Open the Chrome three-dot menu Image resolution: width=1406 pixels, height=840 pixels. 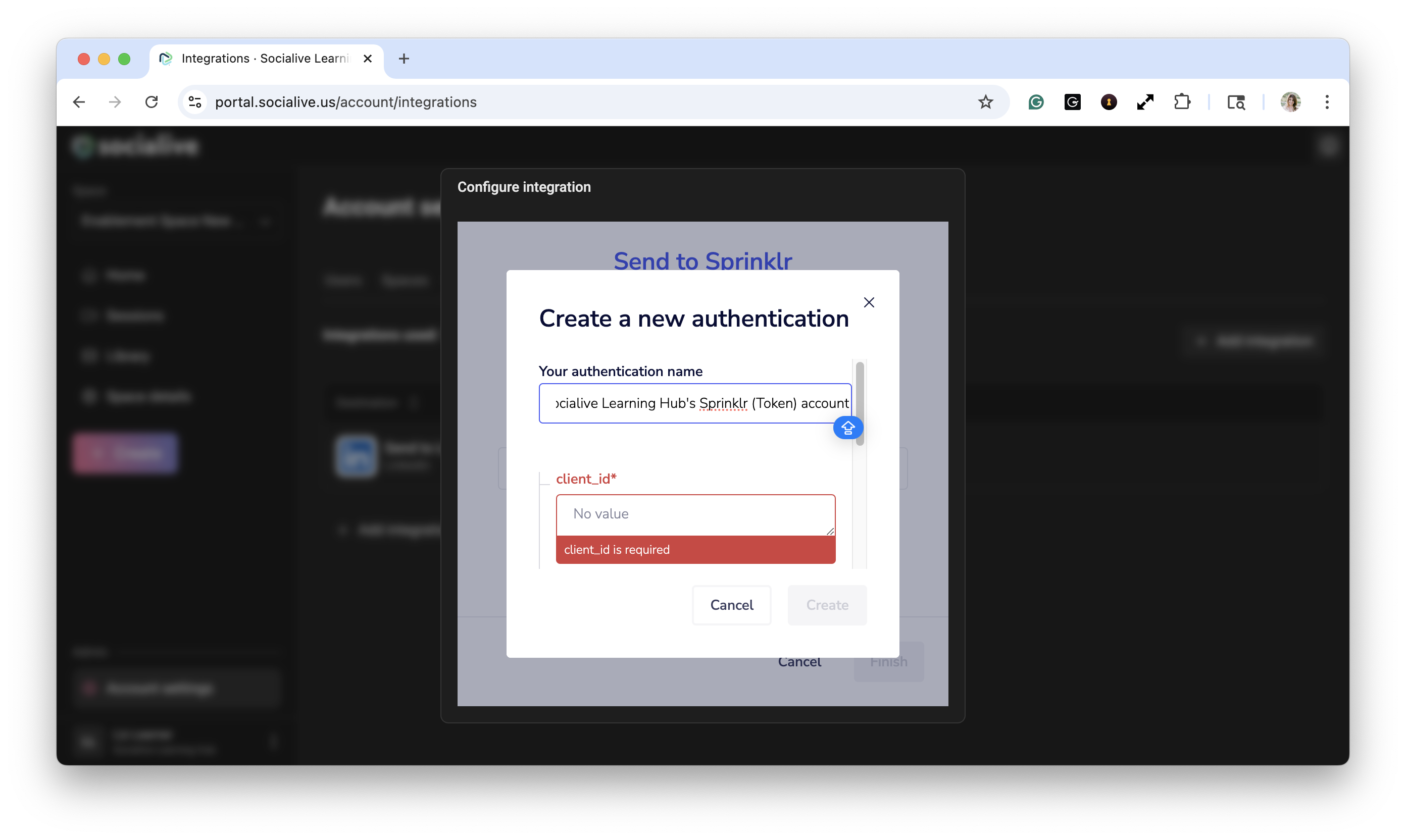(1327, 102)
